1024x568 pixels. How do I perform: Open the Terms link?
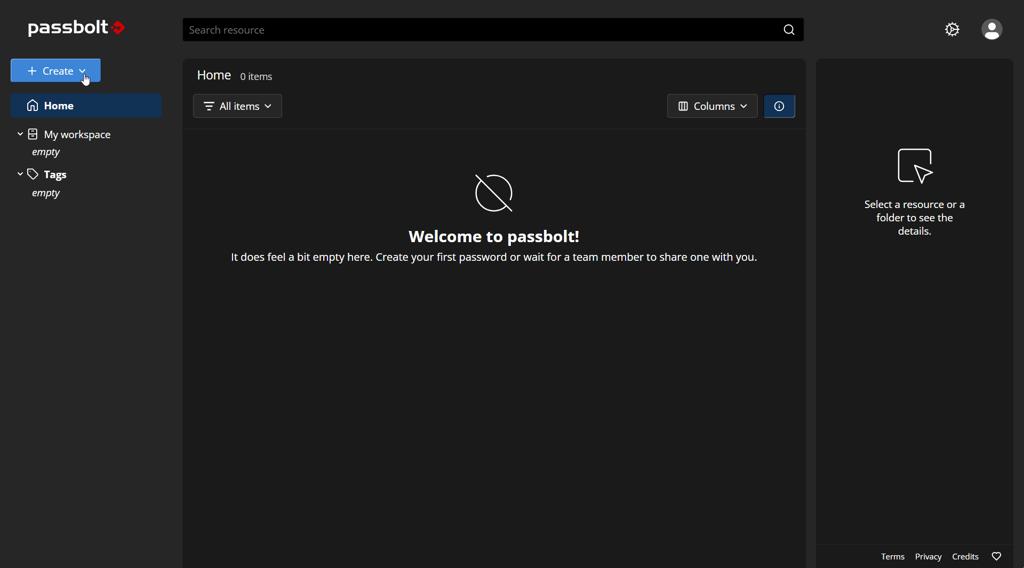click(x=892, y=556)
